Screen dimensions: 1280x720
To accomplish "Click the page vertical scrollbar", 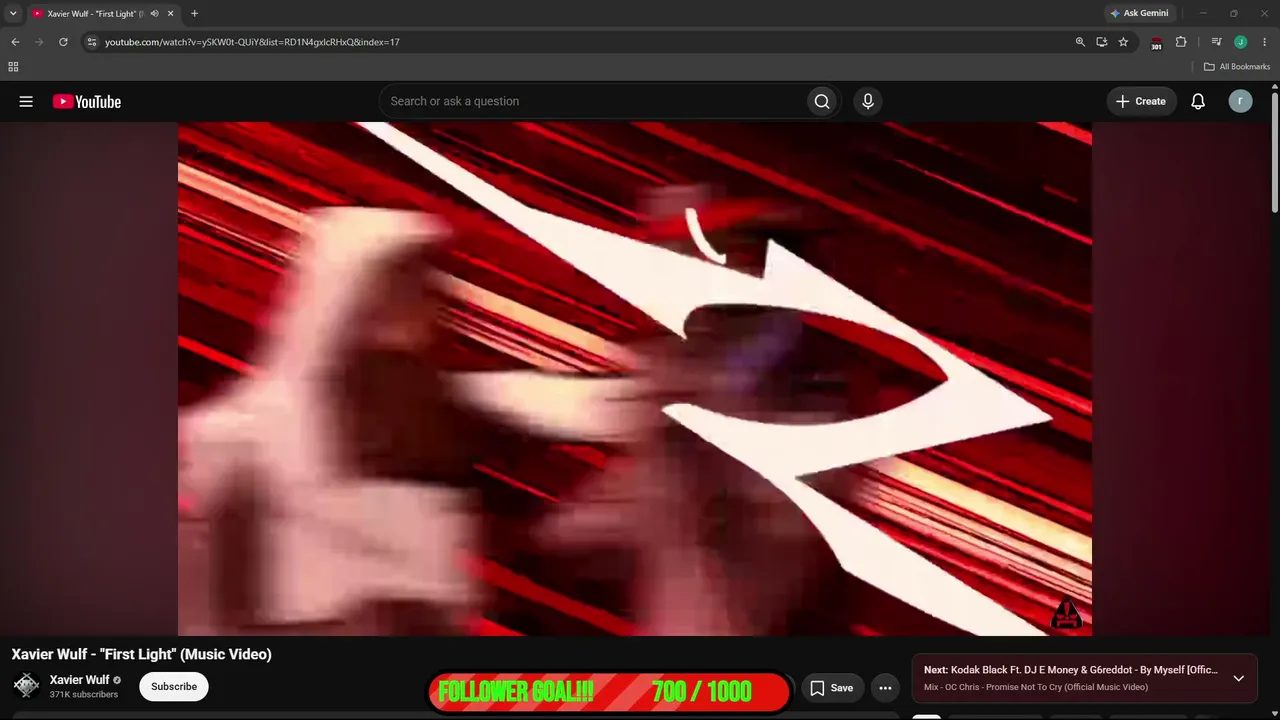I will [1274, 150].
